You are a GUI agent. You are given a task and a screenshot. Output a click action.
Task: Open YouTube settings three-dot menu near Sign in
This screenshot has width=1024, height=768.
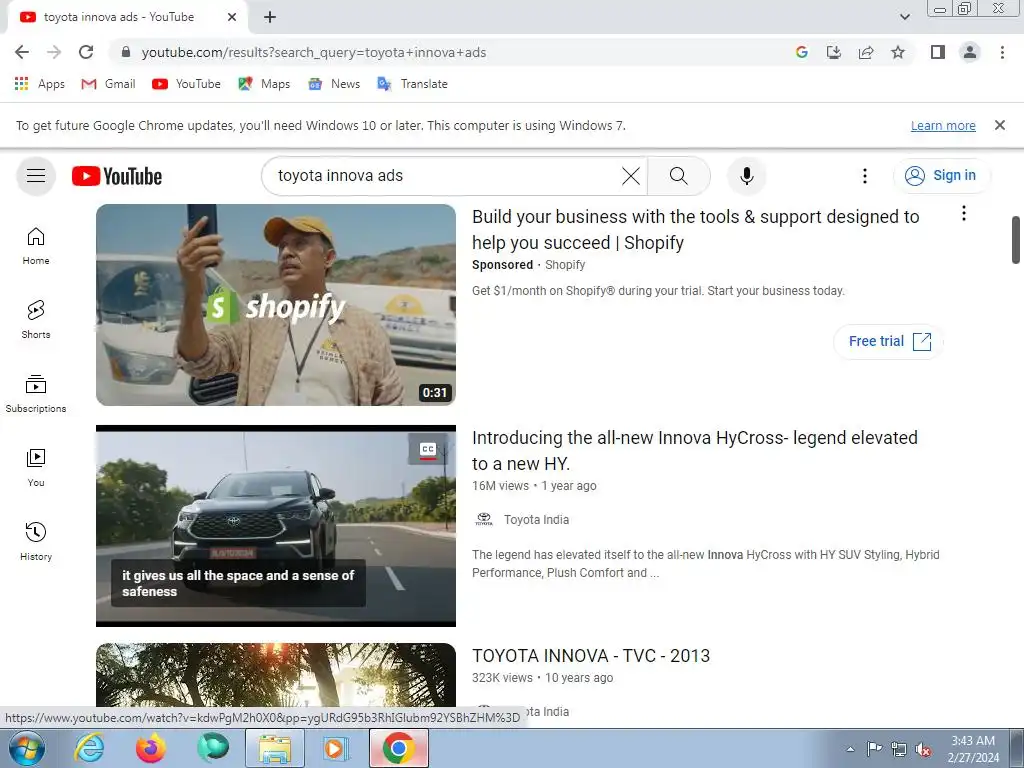[x=865, y=176]
